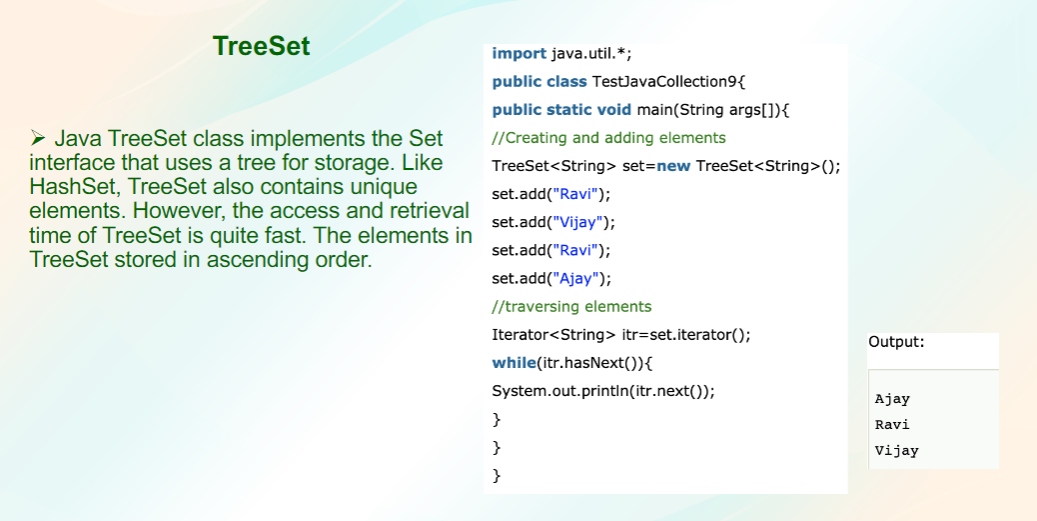
Task: Click the HashSet word in the paragraph
Action: [x=73, y=186]
